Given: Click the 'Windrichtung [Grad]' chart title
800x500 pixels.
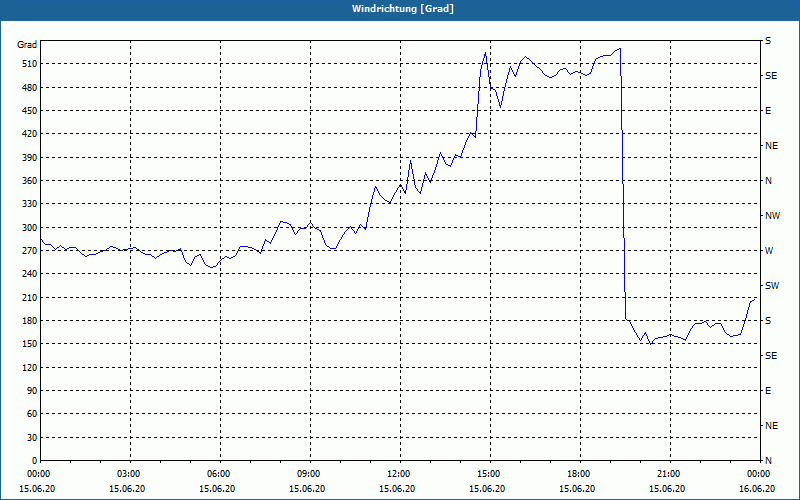Looking at the screenshot, I should point(403,9).
